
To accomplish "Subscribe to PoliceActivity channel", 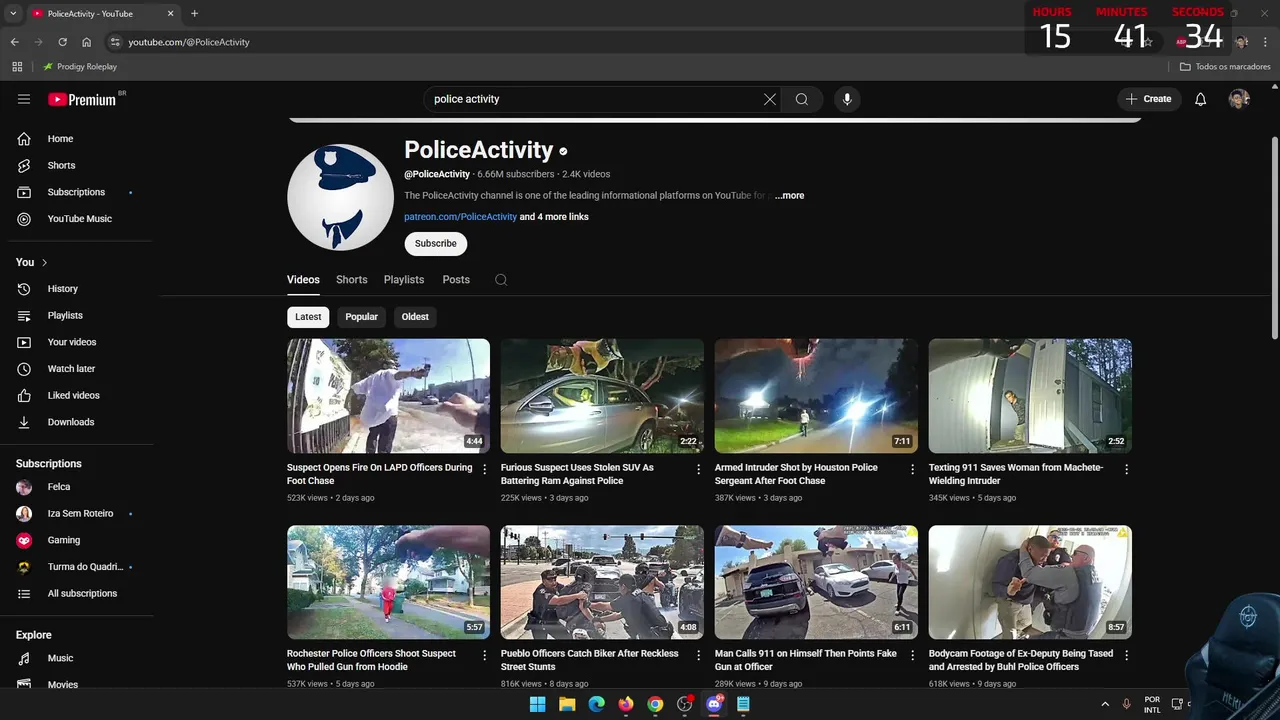I will coord(435,244).
